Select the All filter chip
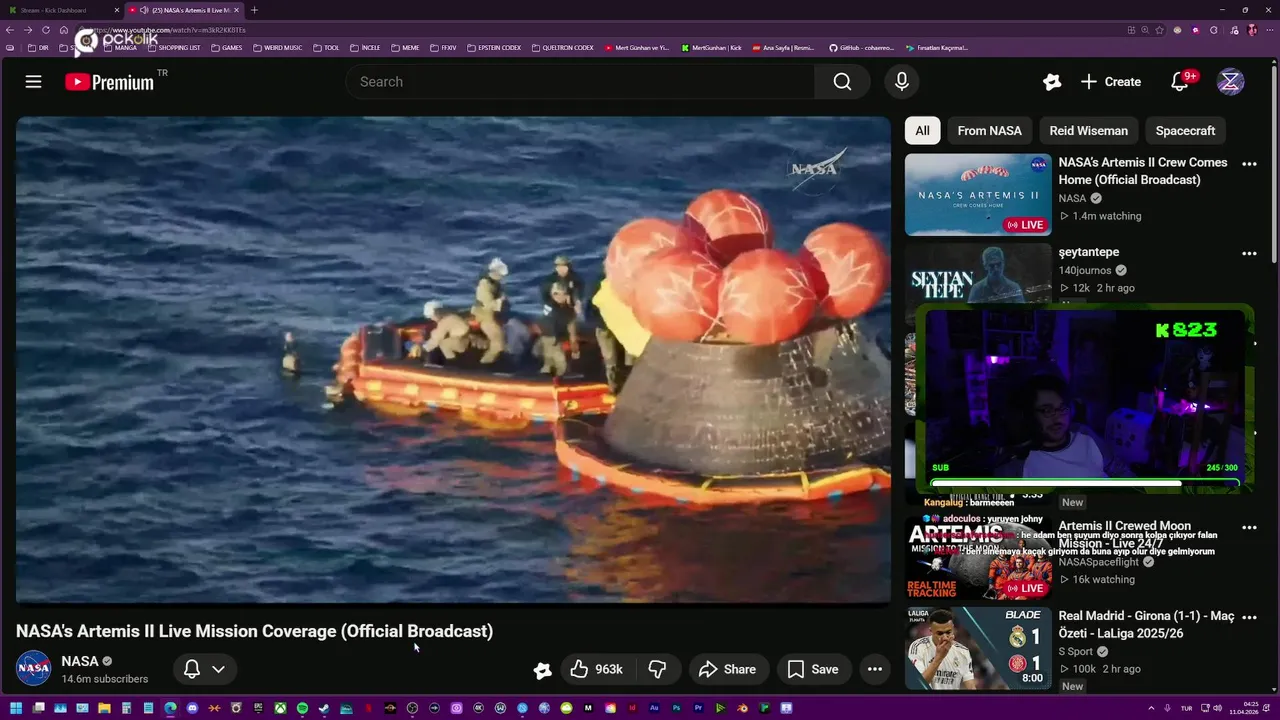This screenshot has width=1280, height=720. (922, 131)
